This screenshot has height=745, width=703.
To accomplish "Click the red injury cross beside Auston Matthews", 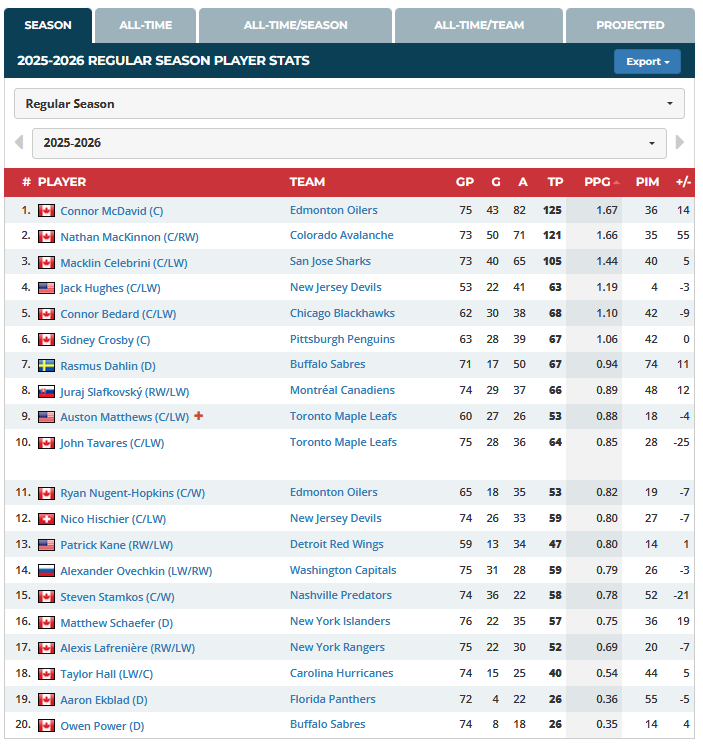I will tap(199, 416).
